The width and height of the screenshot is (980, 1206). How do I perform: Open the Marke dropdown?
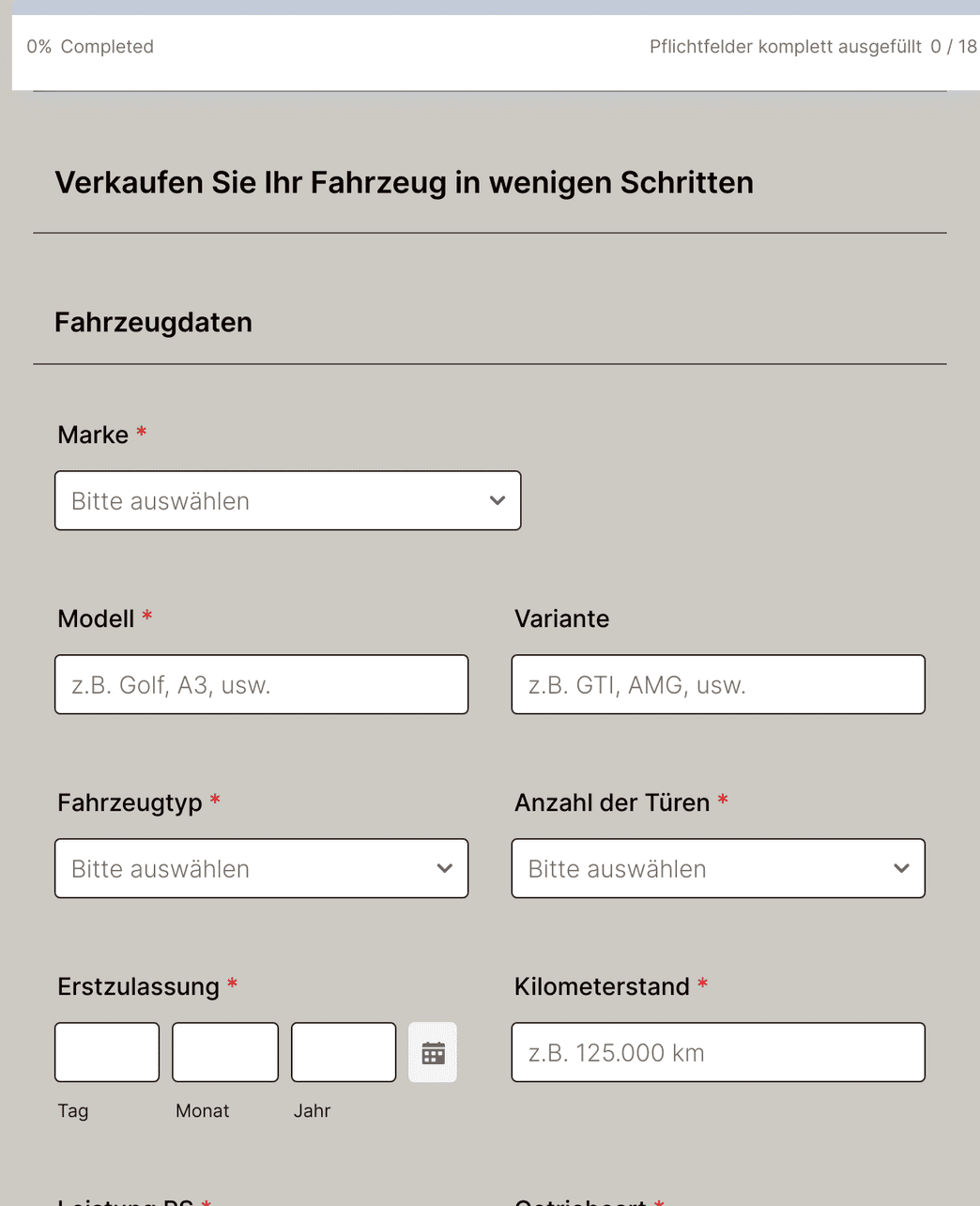[287, 500]
